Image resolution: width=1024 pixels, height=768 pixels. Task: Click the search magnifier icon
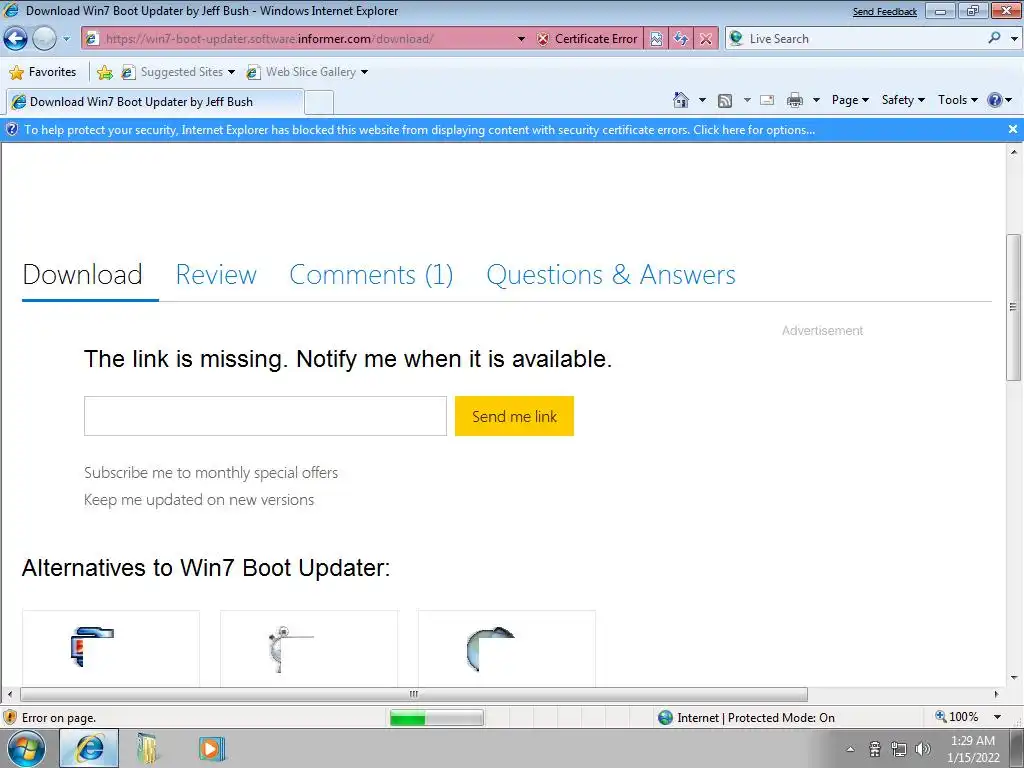[994, 38]
